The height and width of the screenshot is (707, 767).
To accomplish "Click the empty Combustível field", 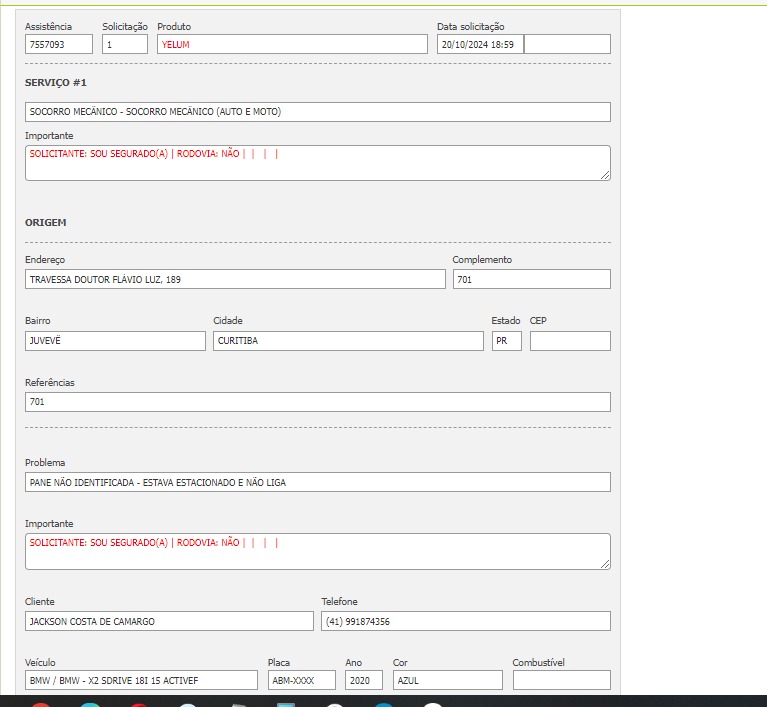I will 562,681.
